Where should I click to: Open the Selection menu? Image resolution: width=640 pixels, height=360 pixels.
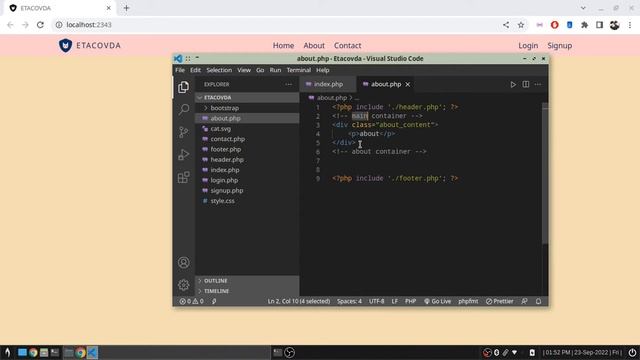pos(219,70)
